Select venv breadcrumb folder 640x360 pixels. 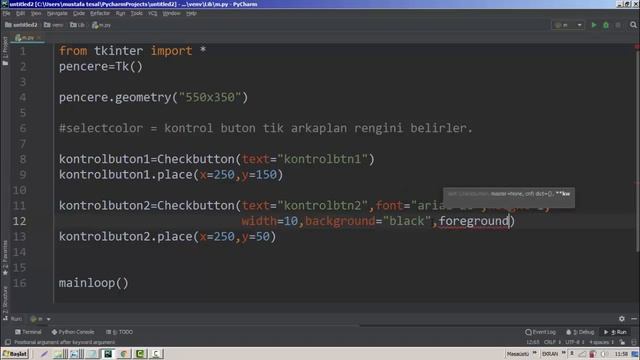pos(53,25)
